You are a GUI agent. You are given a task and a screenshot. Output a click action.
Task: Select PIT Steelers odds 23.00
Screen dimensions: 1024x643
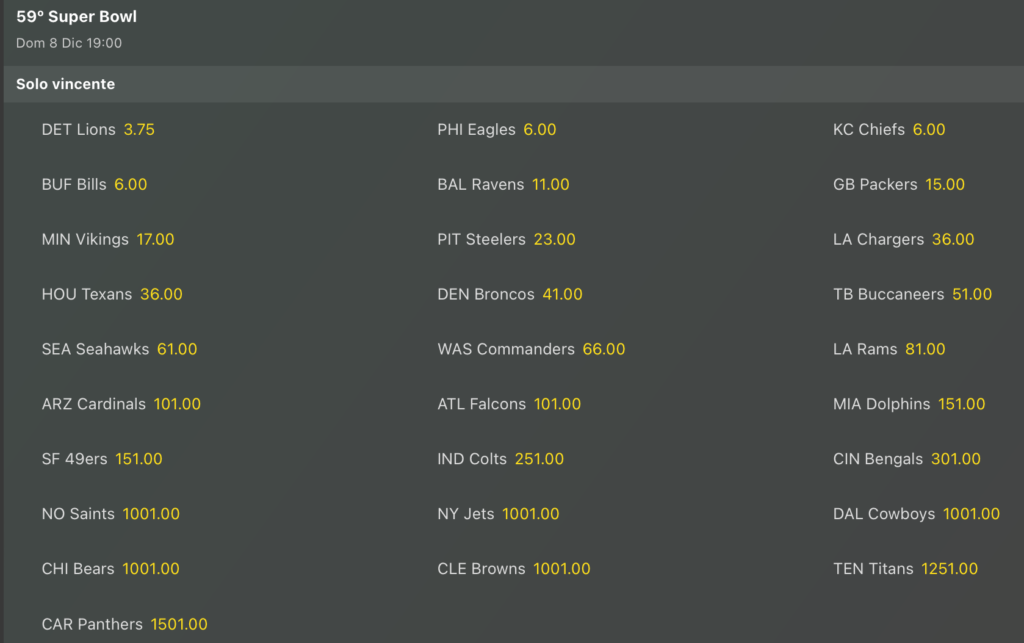[554, 240]
